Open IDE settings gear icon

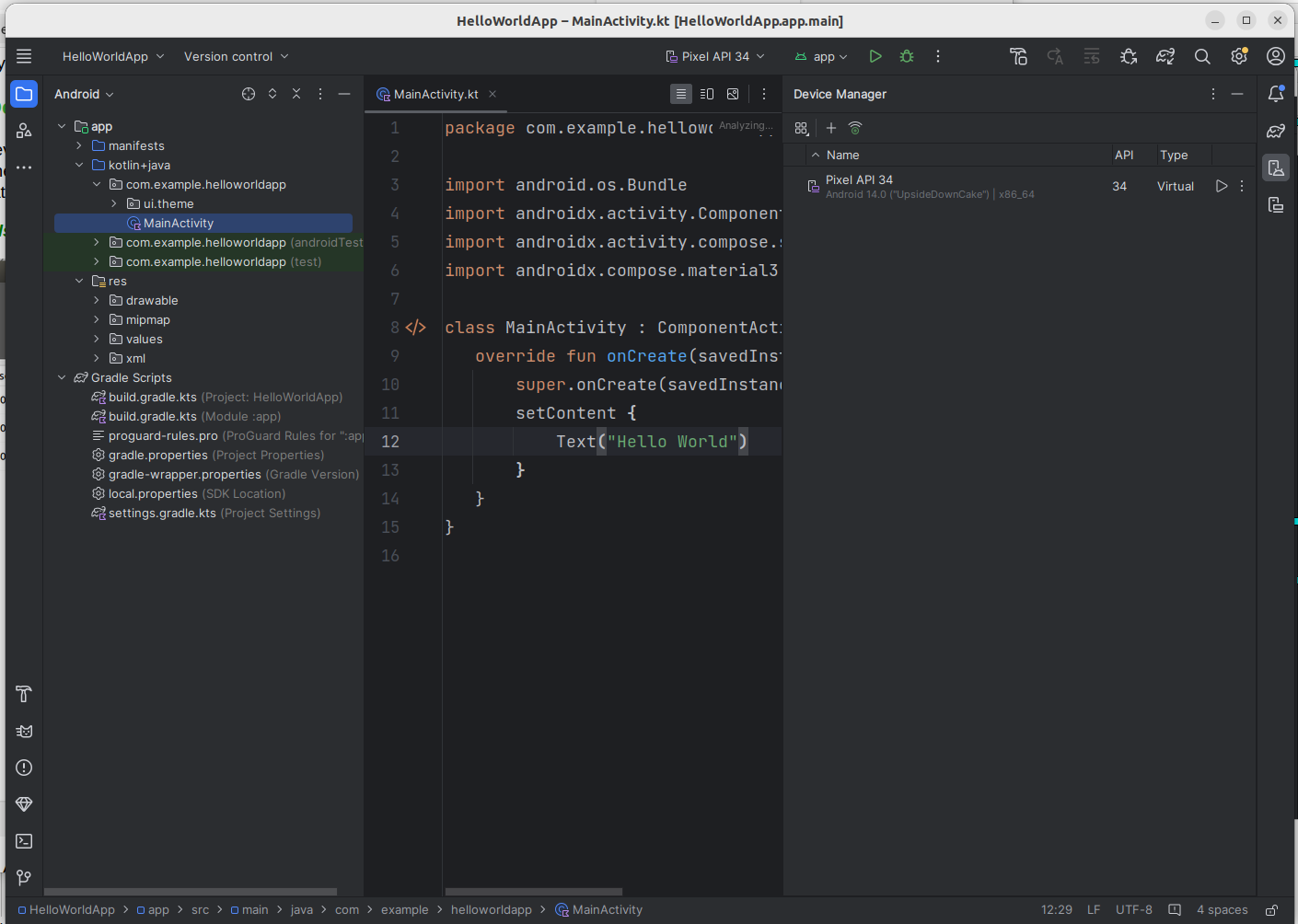click(x=1239, y=56)
